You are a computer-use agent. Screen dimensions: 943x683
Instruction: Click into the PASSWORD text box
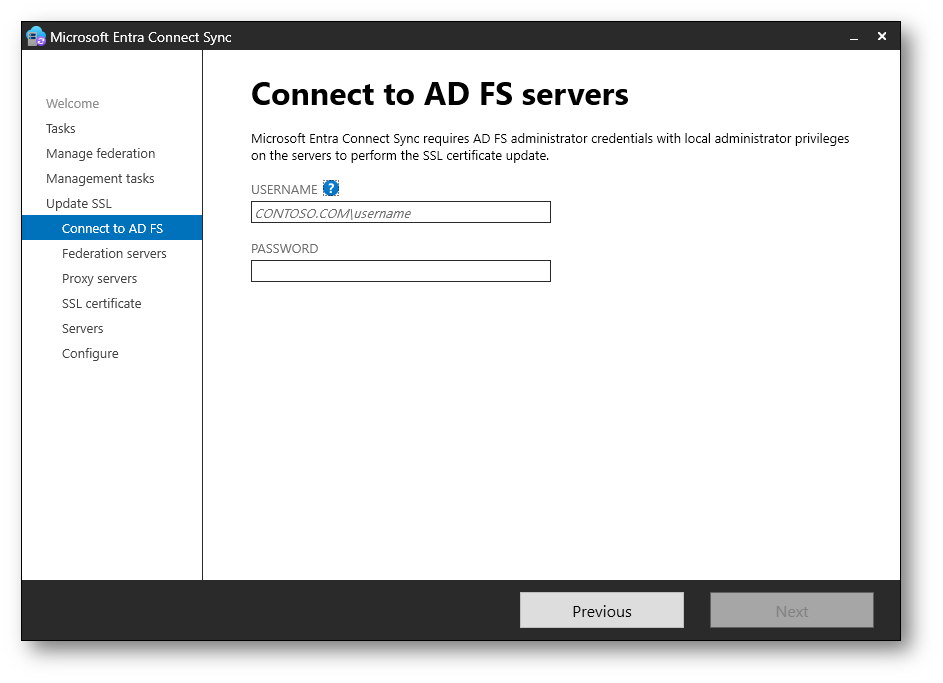coord(400,271)
